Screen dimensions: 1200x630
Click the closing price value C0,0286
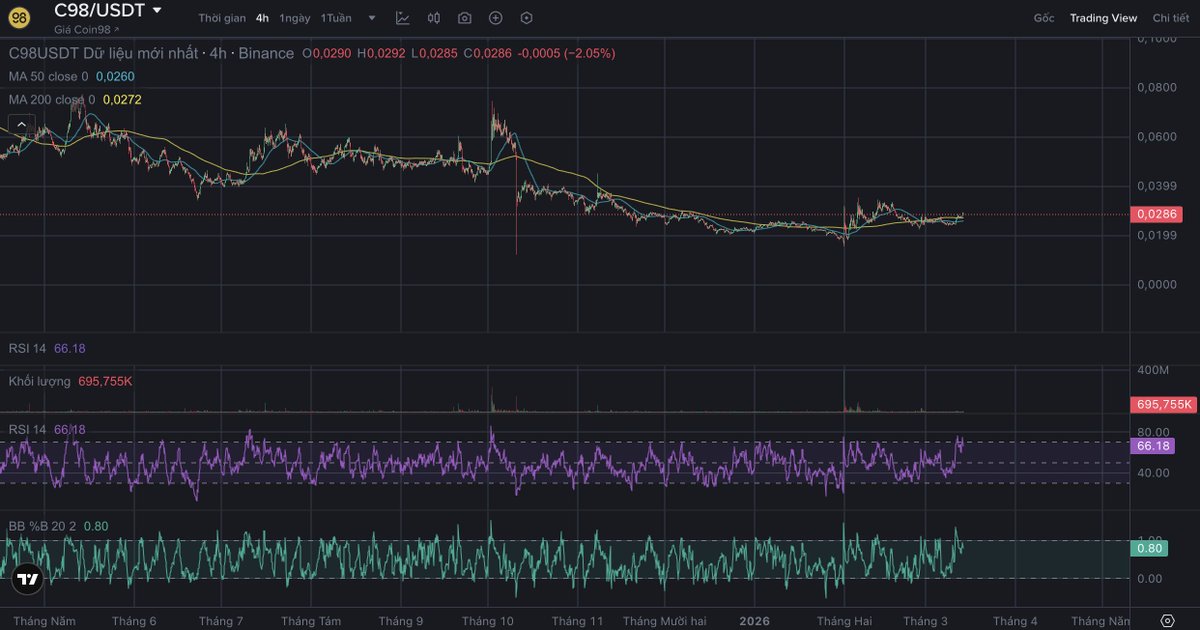[489, 53]
